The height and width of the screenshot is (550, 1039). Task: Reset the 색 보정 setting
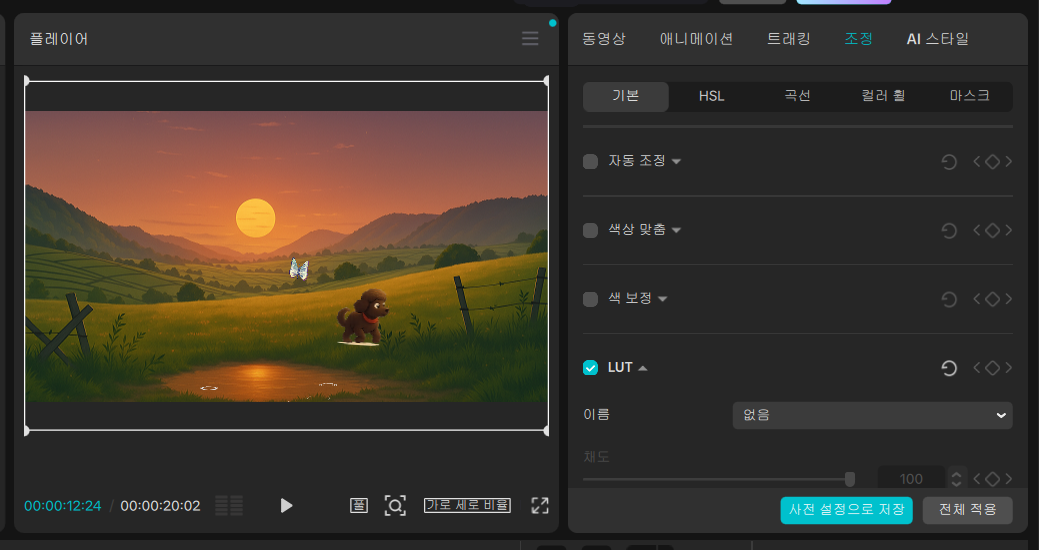coord(949,300)
